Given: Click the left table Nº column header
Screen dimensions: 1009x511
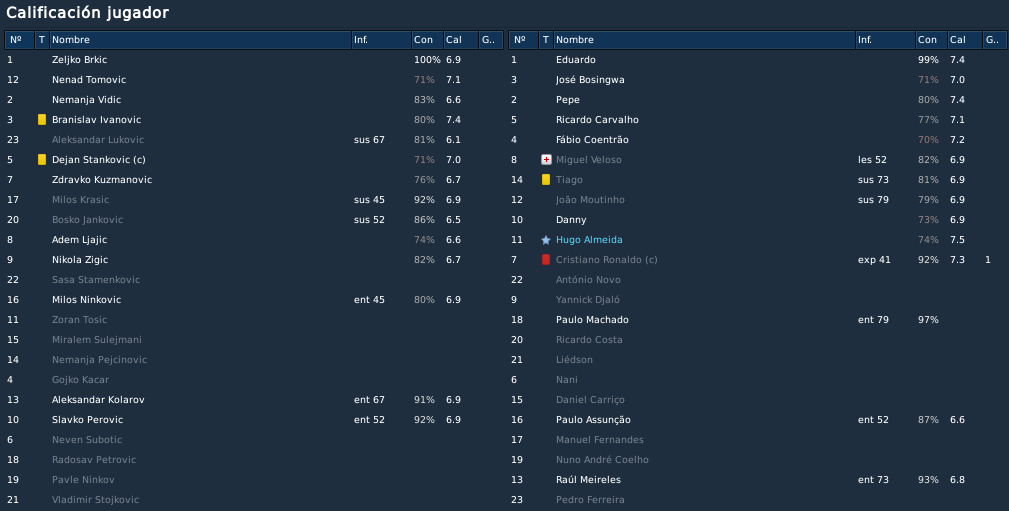Looking at the screenshot, I should click(19, 40).
